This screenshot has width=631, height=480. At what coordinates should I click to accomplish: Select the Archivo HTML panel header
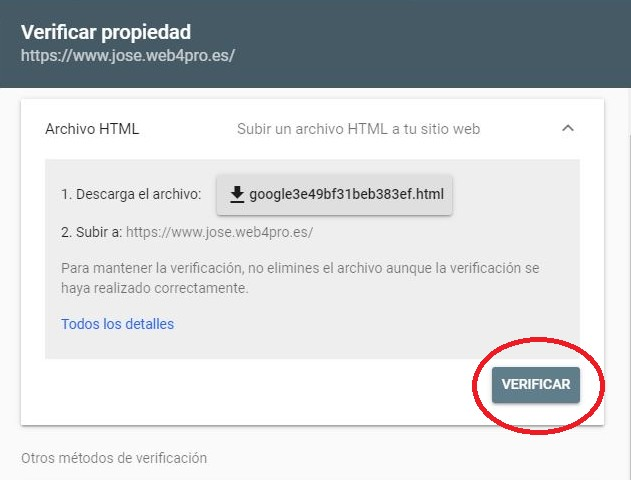tap(312, 129)
